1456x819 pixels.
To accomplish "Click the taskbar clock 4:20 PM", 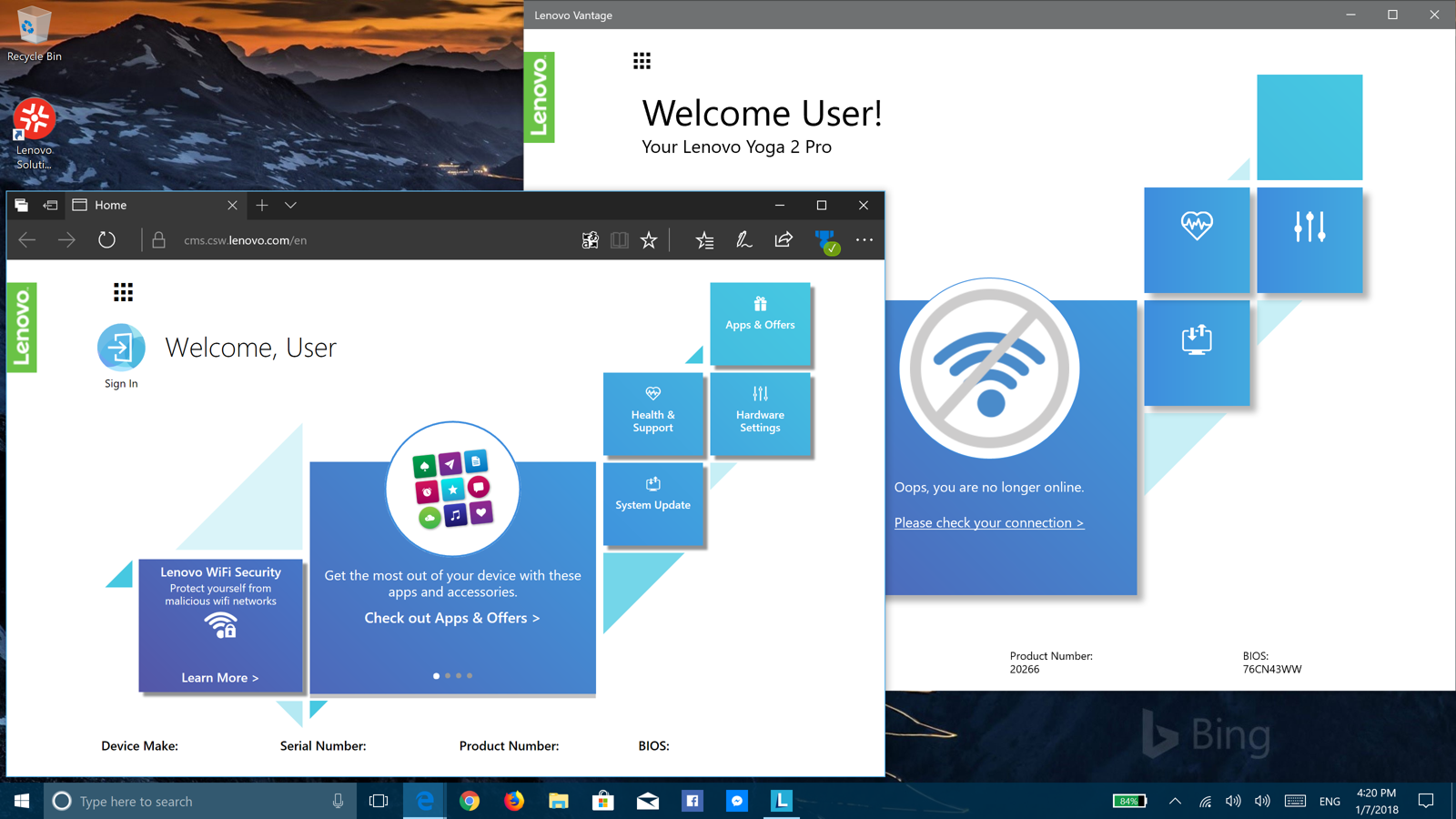I will click(1376, 802).
